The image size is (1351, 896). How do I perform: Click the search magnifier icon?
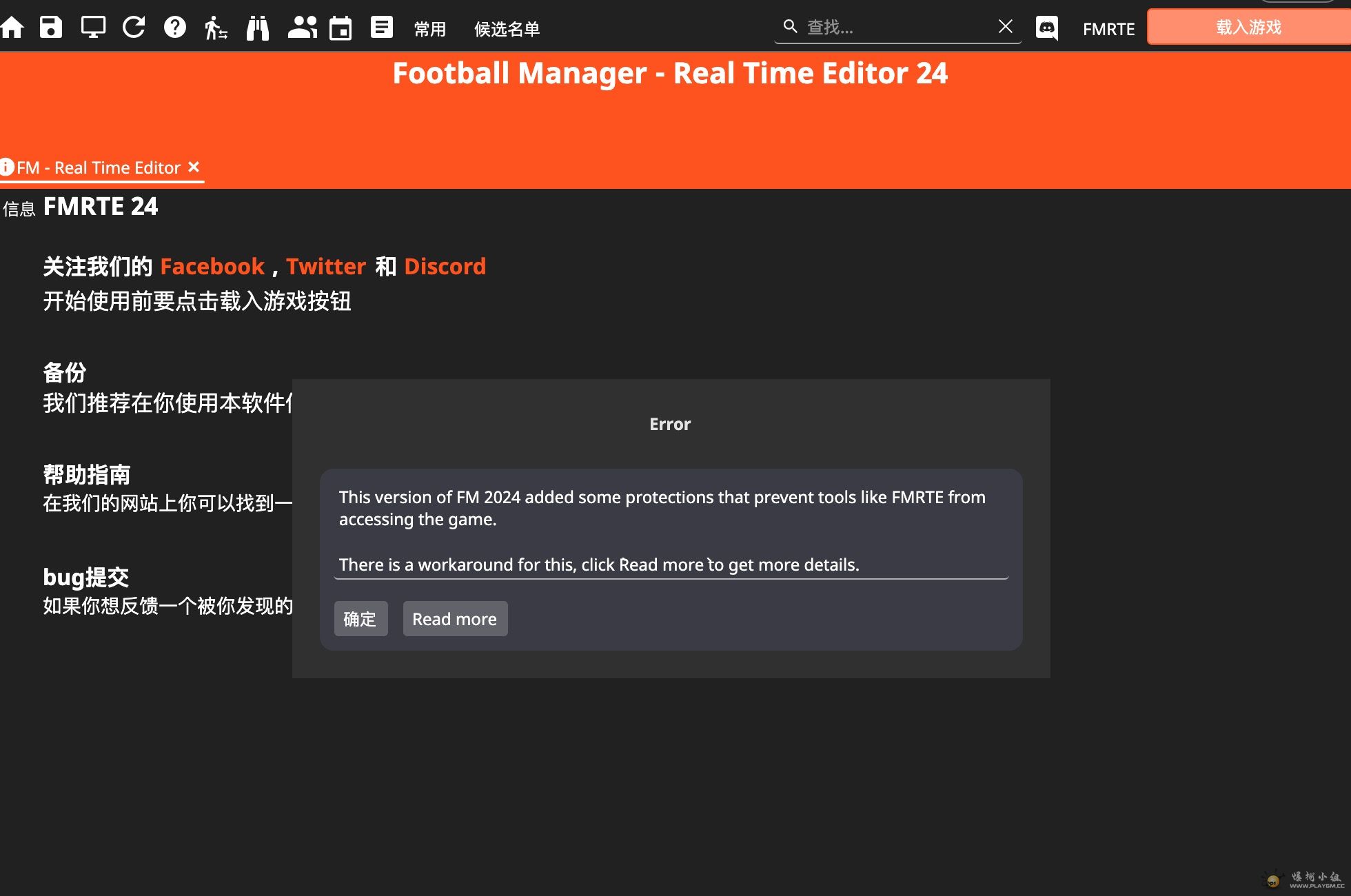click(x=791, y=26)
